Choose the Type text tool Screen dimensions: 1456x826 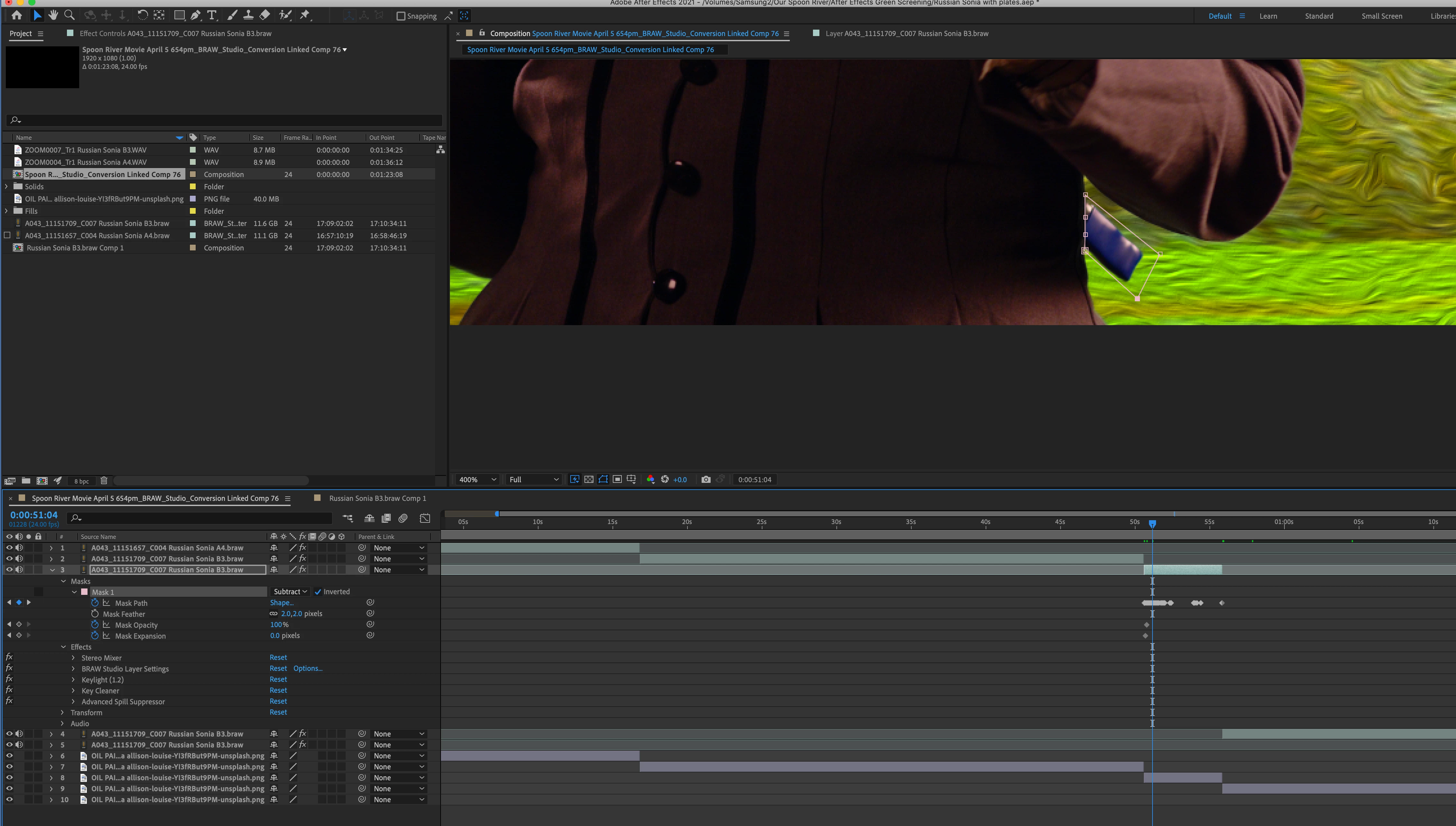tap(211, 15)
